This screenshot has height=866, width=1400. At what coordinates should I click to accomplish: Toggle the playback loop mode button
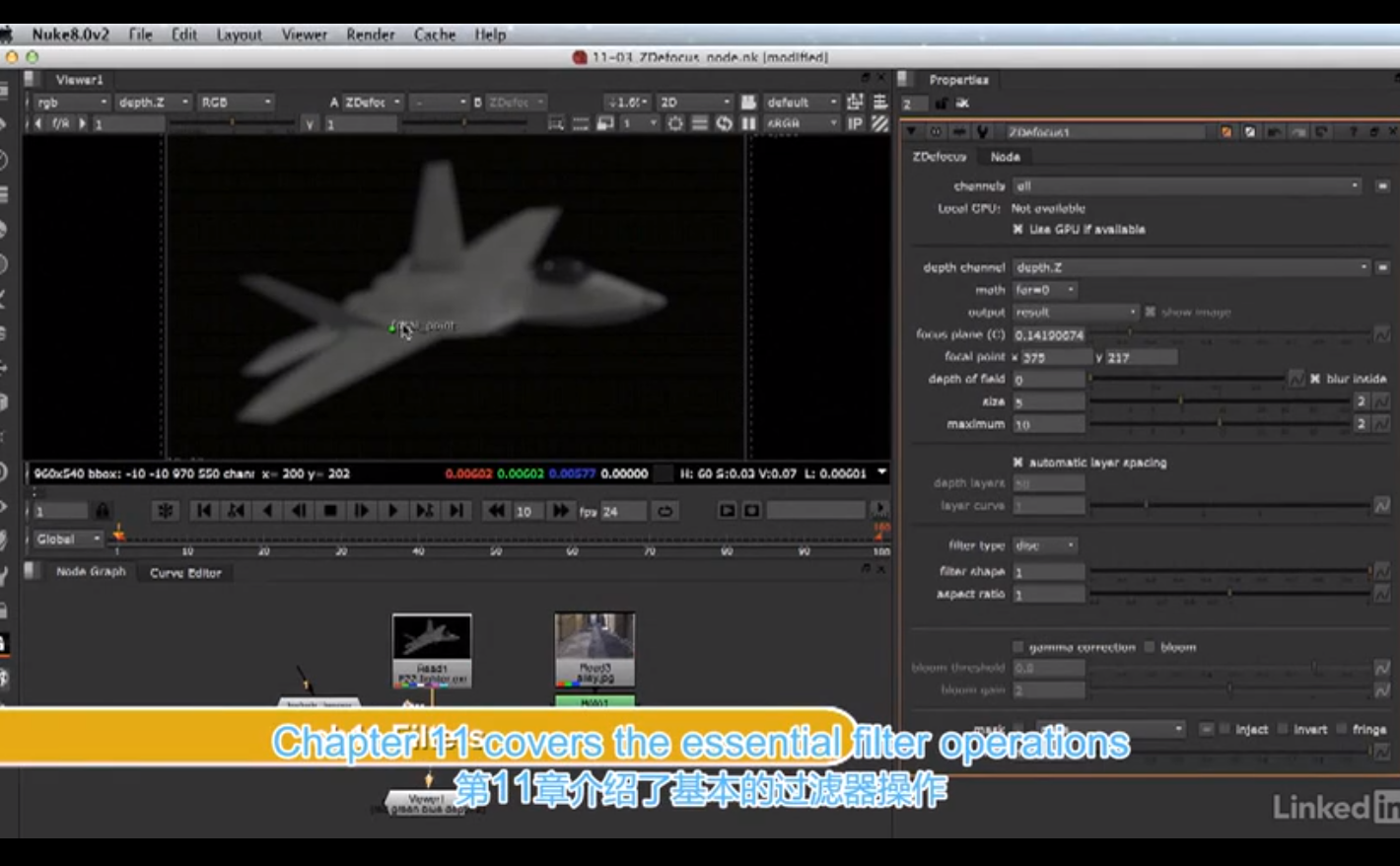pos(665,511)
